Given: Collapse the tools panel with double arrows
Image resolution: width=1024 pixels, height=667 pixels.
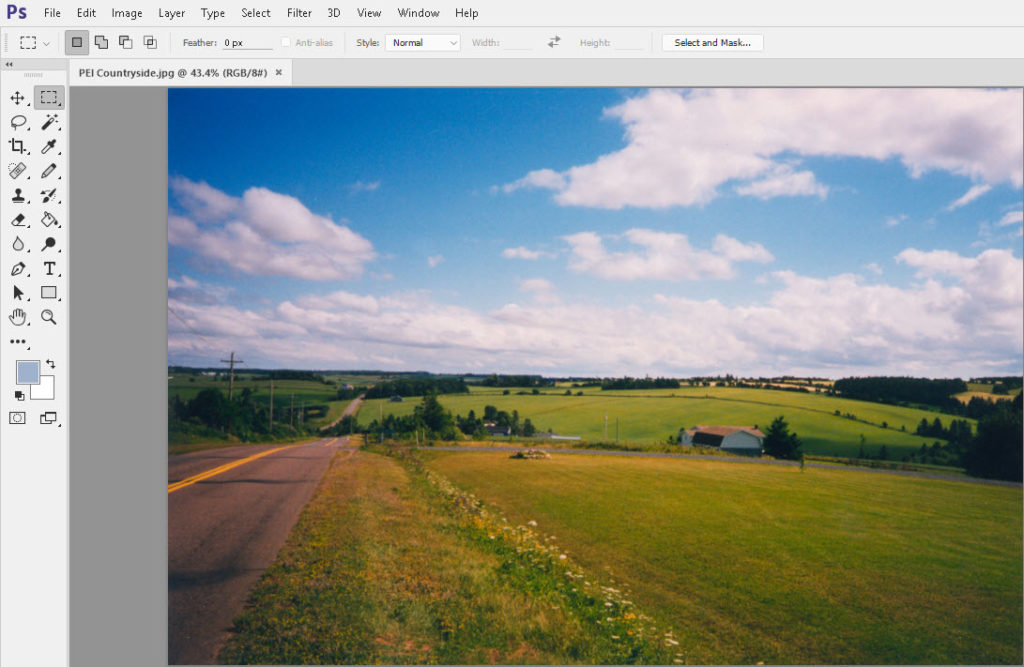Looking at the screenshot, I should click(9, 64).
